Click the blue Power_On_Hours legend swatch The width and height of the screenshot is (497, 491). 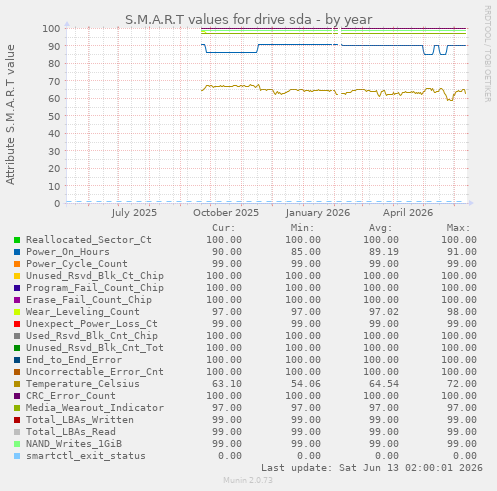[17, 252]
